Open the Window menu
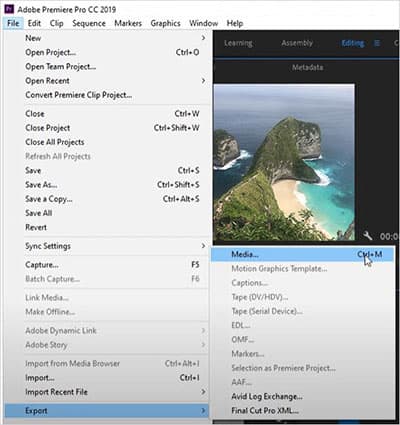Screen dimensions: 400x425 (x=204, y=23)
